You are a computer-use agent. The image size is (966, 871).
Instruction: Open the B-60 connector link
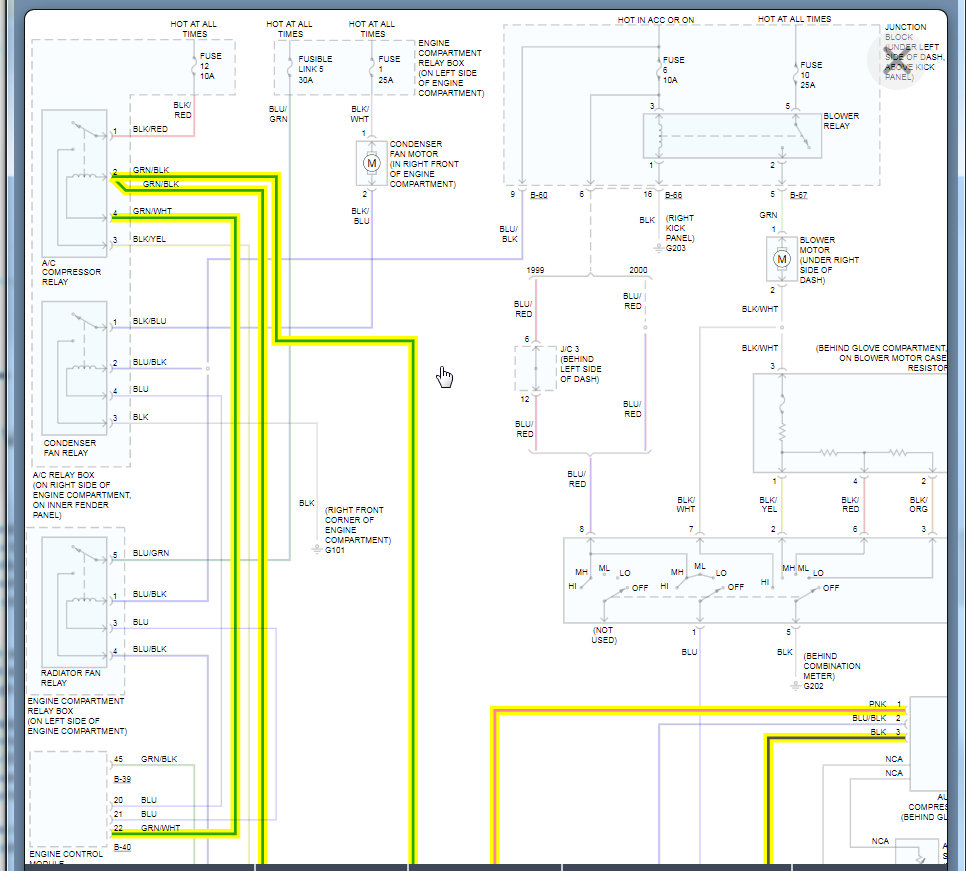tap(538, 195)
